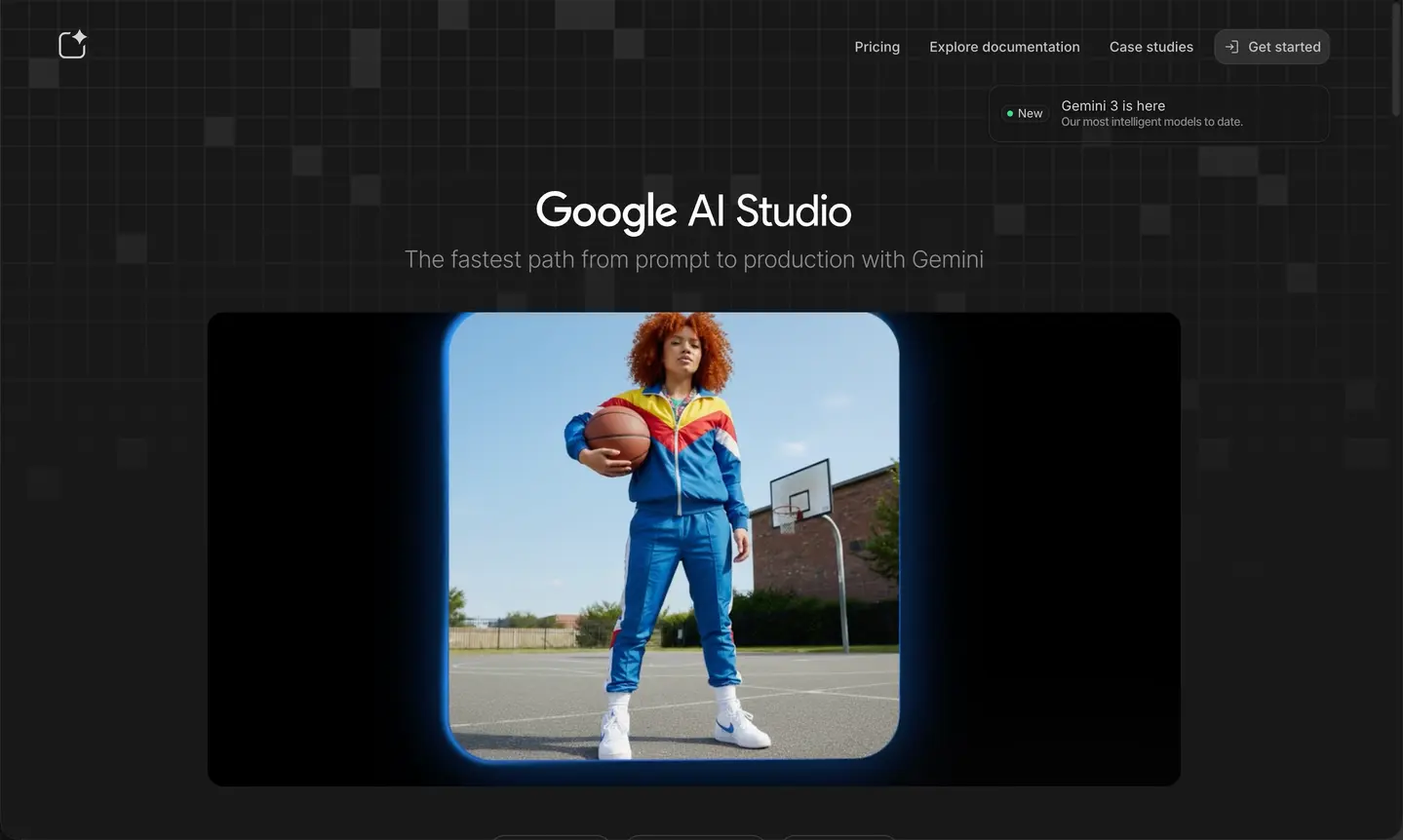Click the page's vertical scrollbar thumb

1395,58
